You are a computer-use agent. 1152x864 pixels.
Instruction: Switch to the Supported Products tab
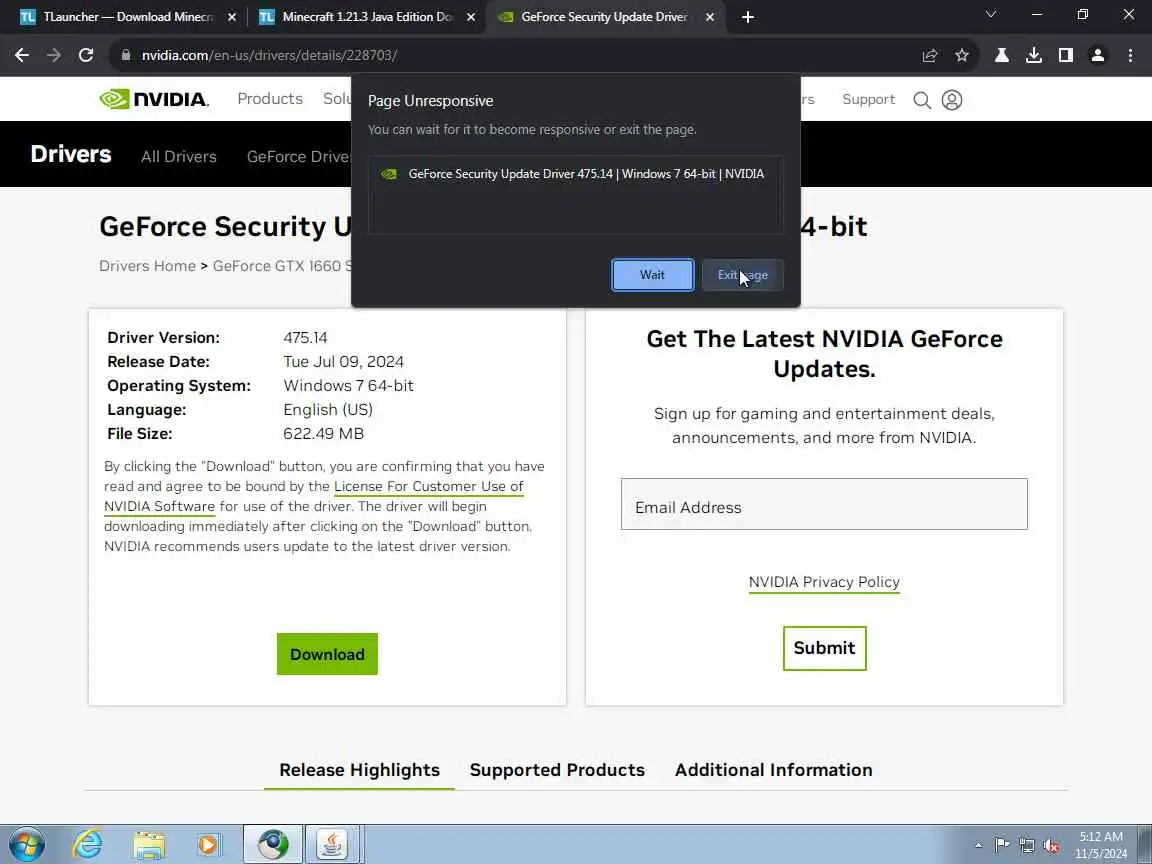[557, 770]
